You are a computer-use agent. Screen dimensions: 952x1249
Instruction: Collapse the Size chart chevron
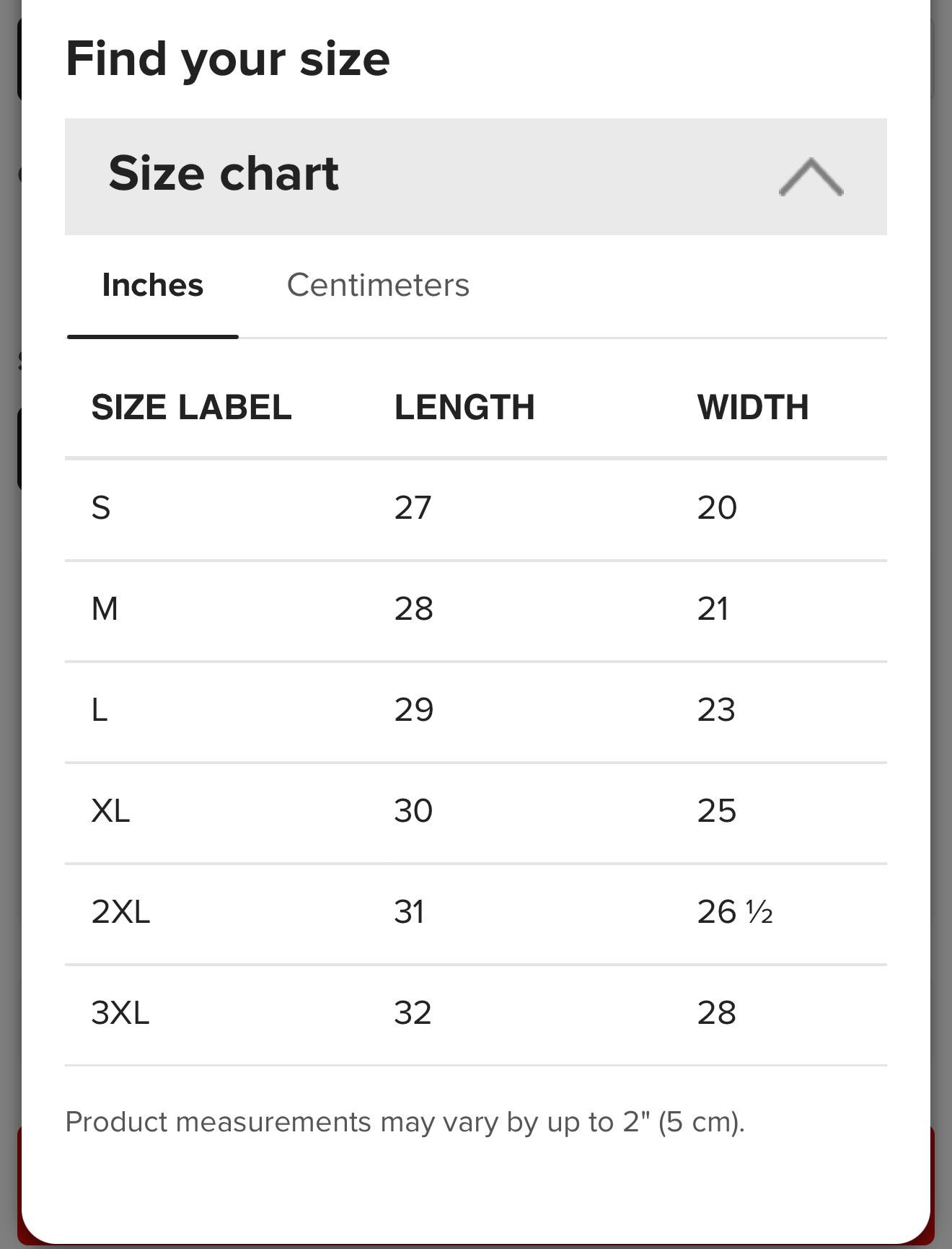coord(811,177)
